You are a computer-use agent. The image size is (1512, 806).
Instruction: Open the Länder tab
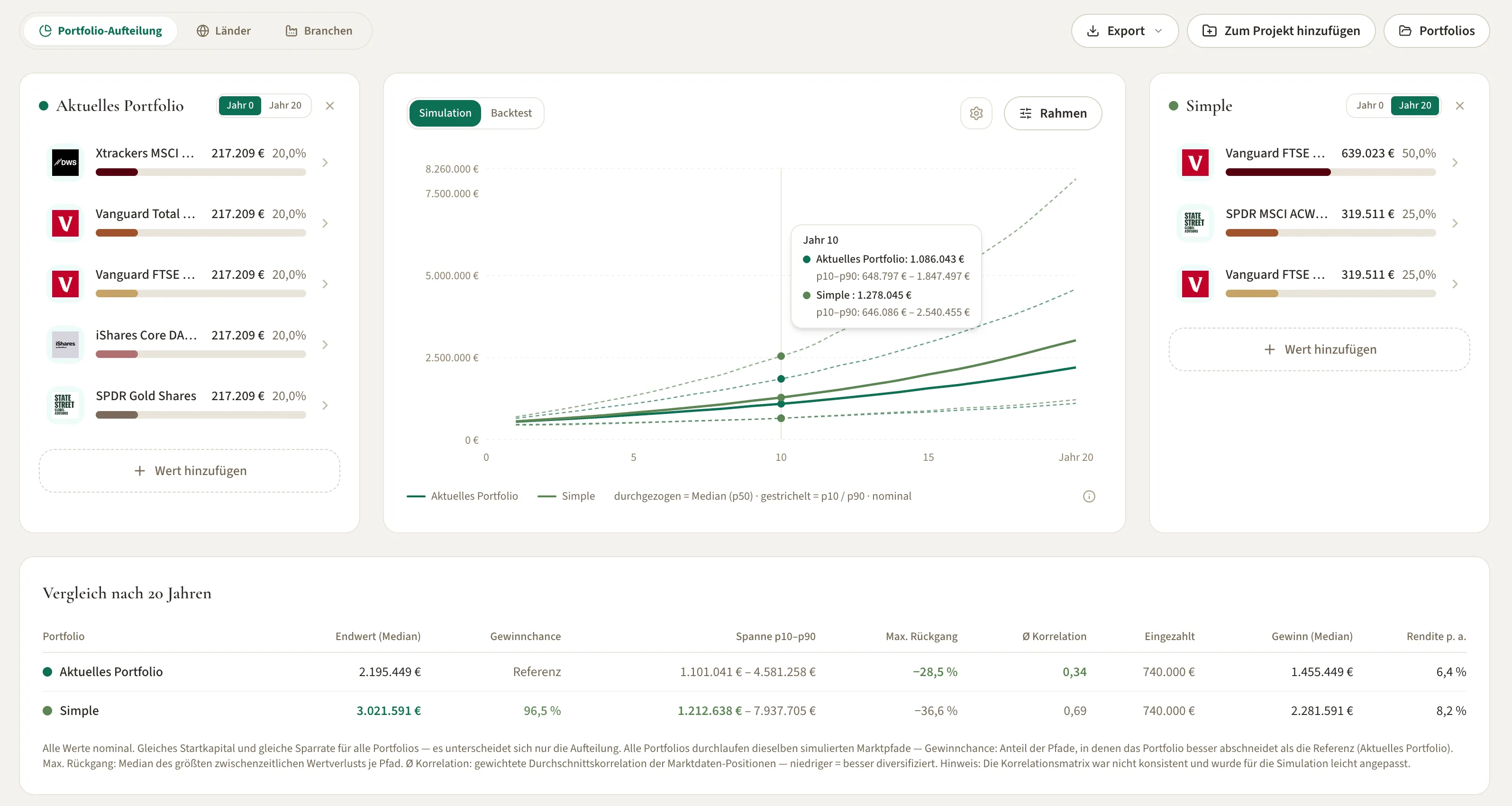click(224, 31)
